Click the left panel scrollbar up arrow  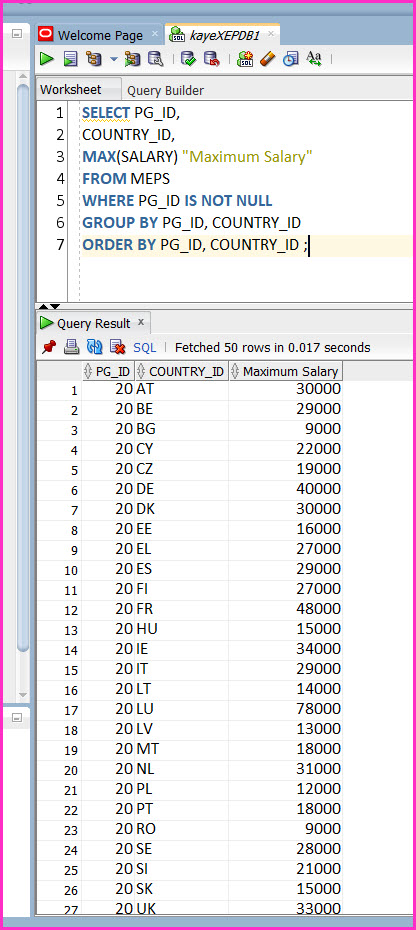[23, 77]
